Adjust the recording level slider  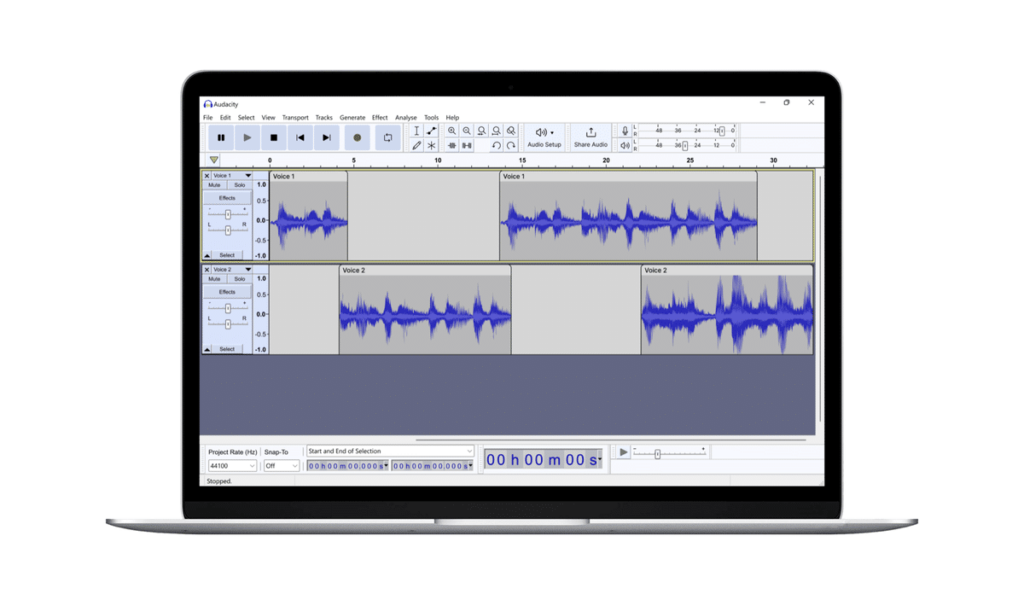point(722,131)
